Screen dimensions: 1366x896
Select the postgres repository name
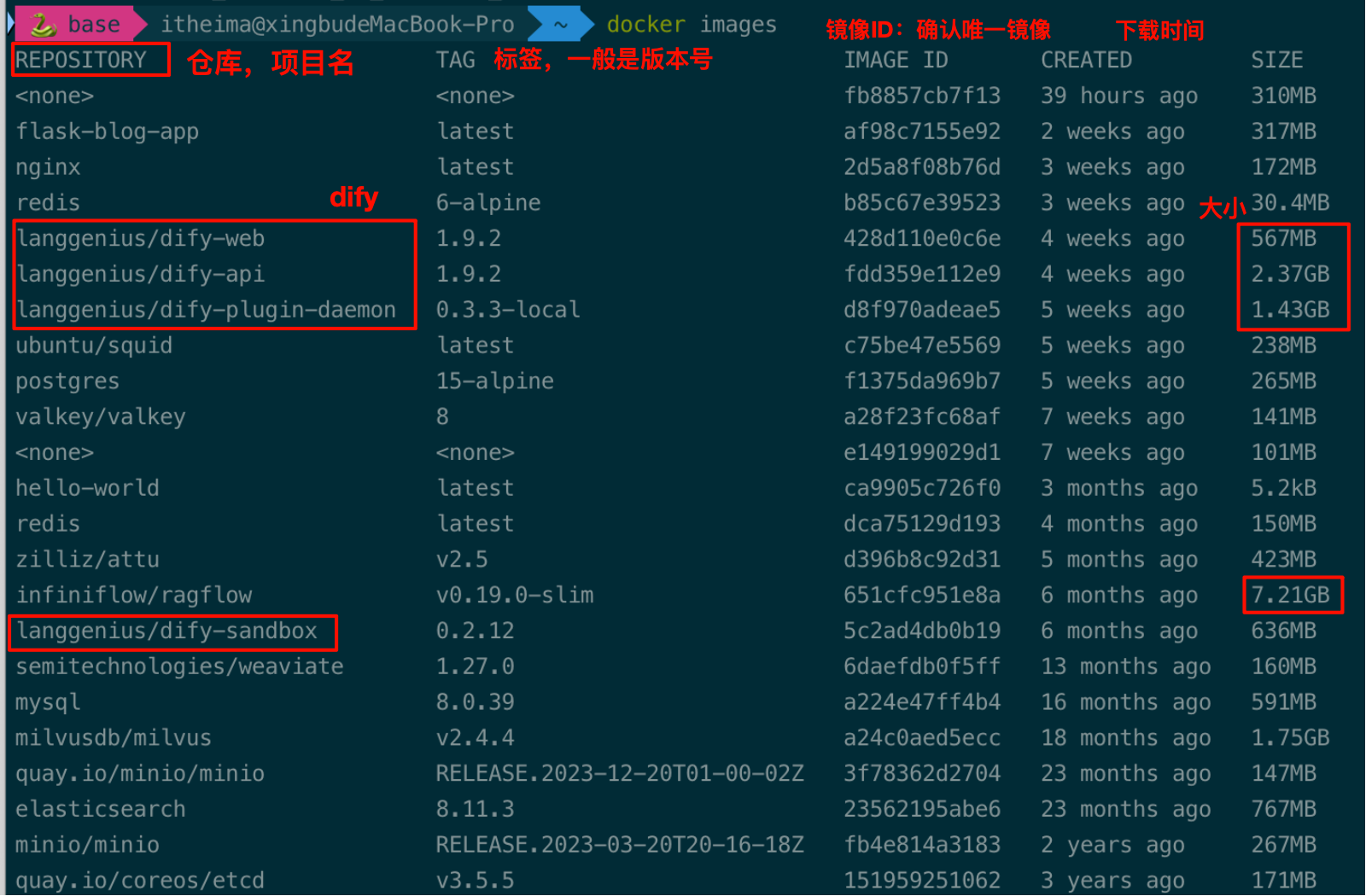click(x=67, y=381)
